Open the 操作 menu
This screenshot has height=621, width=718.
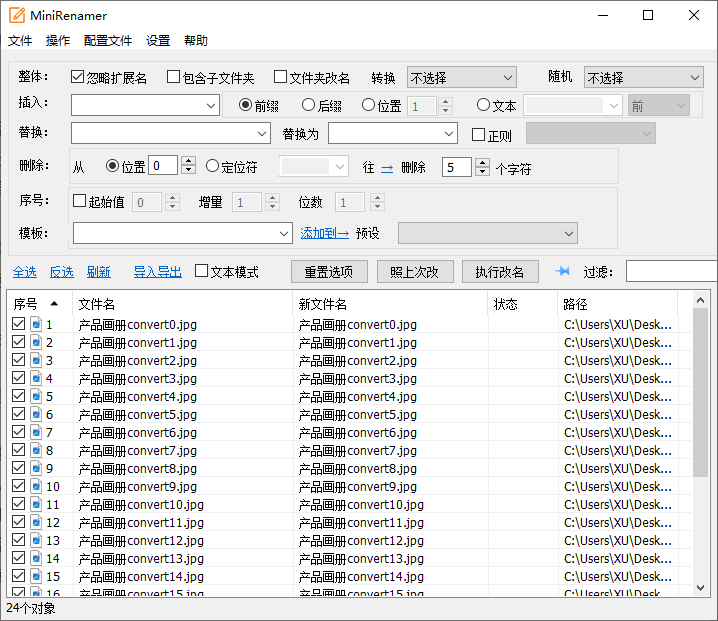pos(58,41)
